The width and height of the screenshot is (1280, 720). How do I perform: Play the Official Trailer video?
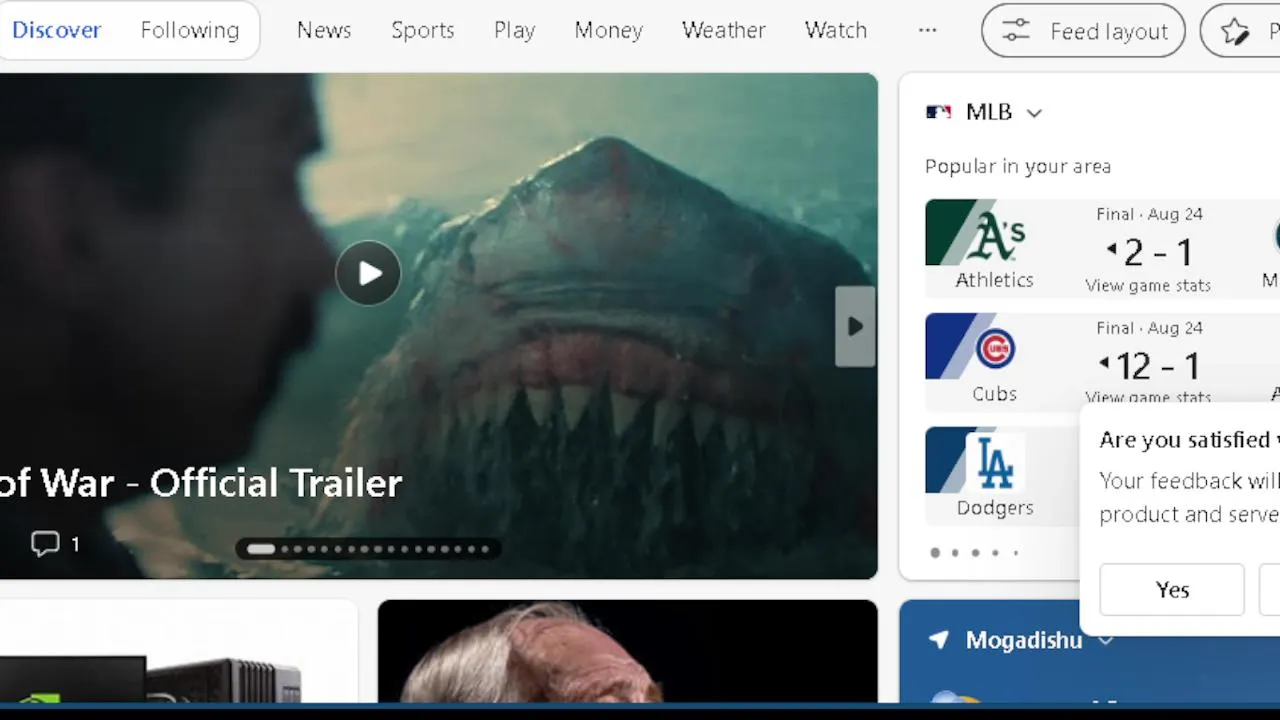tap(368, 273)
